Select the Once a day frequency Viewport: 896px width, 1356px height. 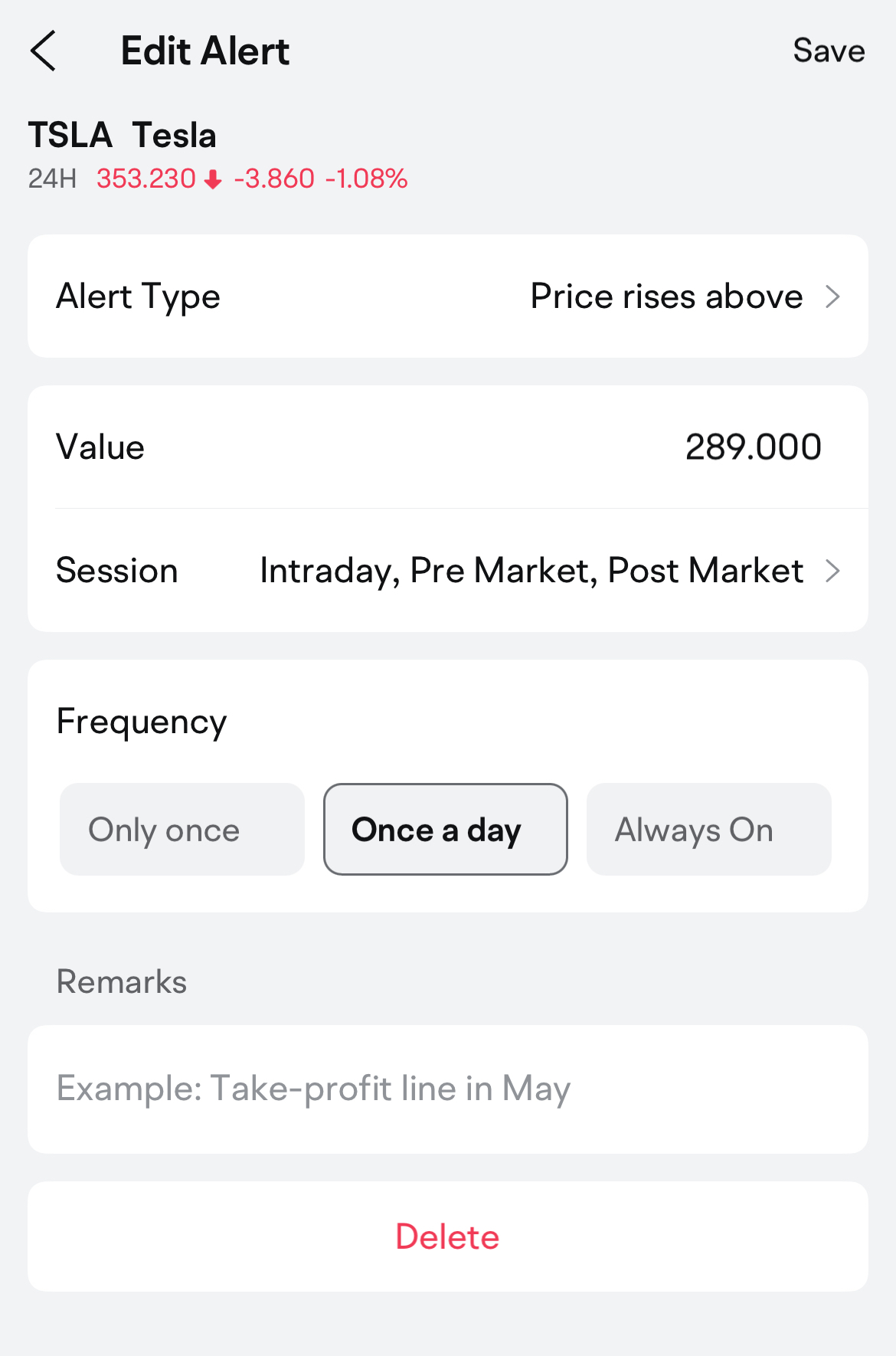click(446, 829)
